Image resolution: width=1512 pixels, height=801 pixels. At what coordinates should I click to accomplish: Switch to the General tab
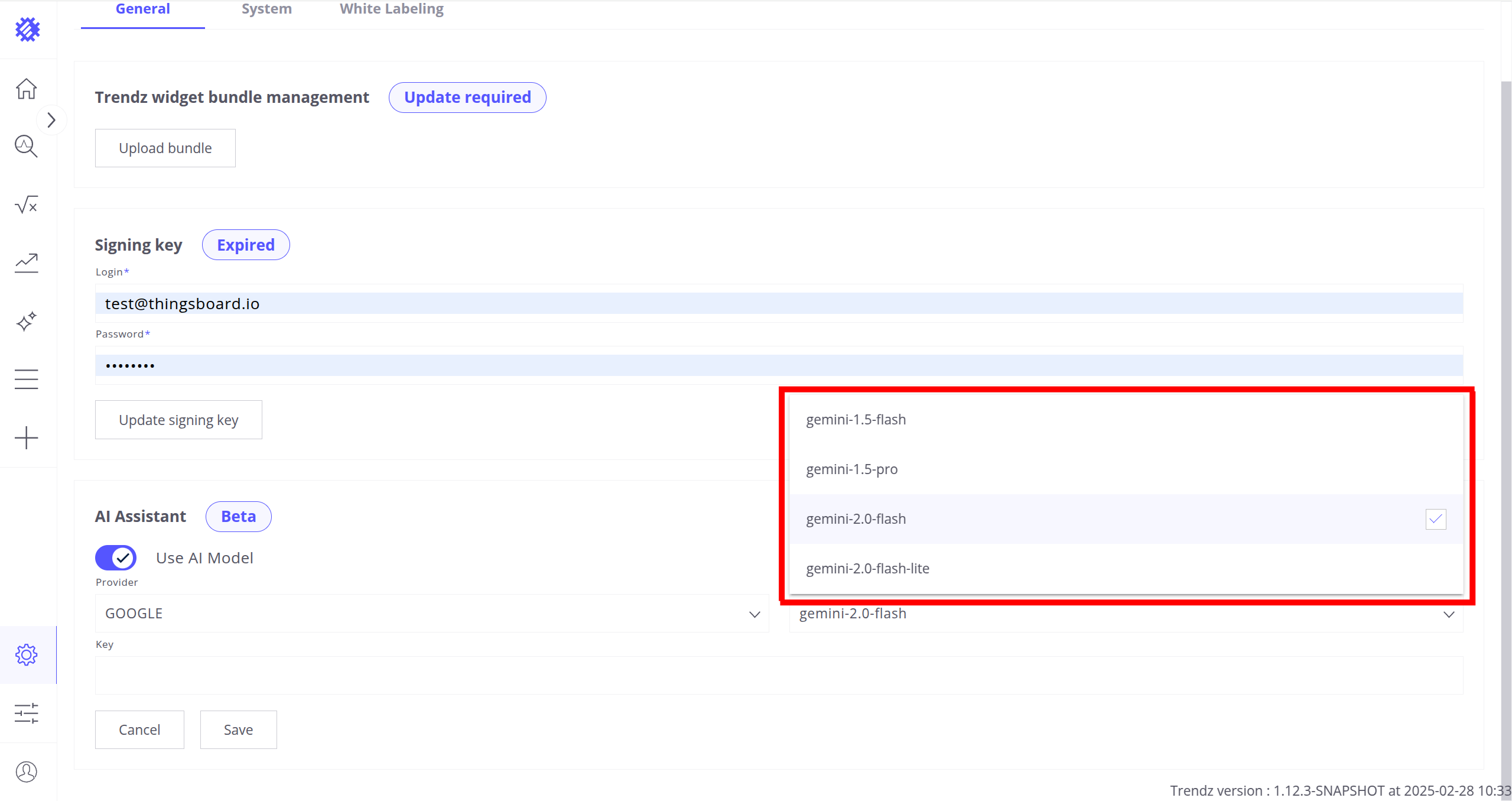coord(143,9)
